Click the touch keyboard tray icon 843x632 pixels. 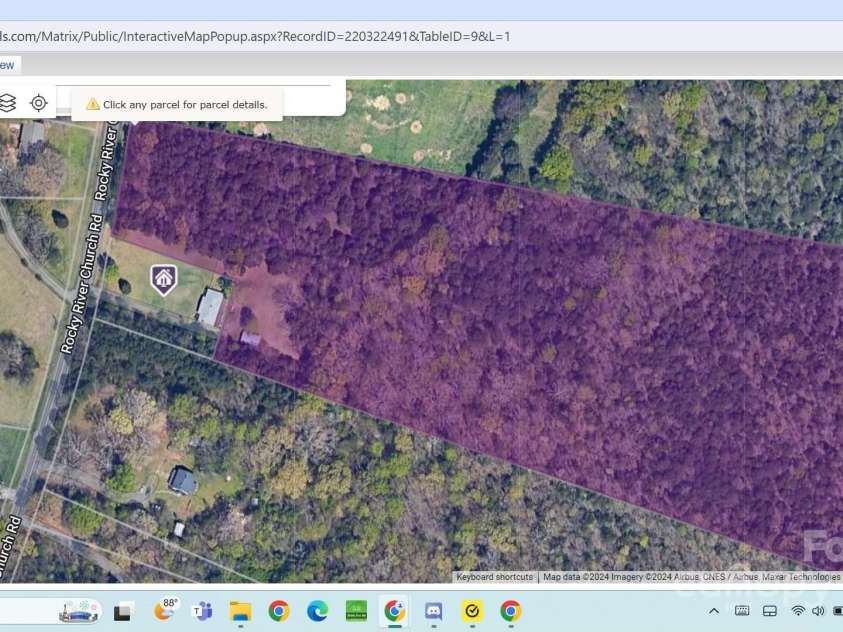(742, 611)
